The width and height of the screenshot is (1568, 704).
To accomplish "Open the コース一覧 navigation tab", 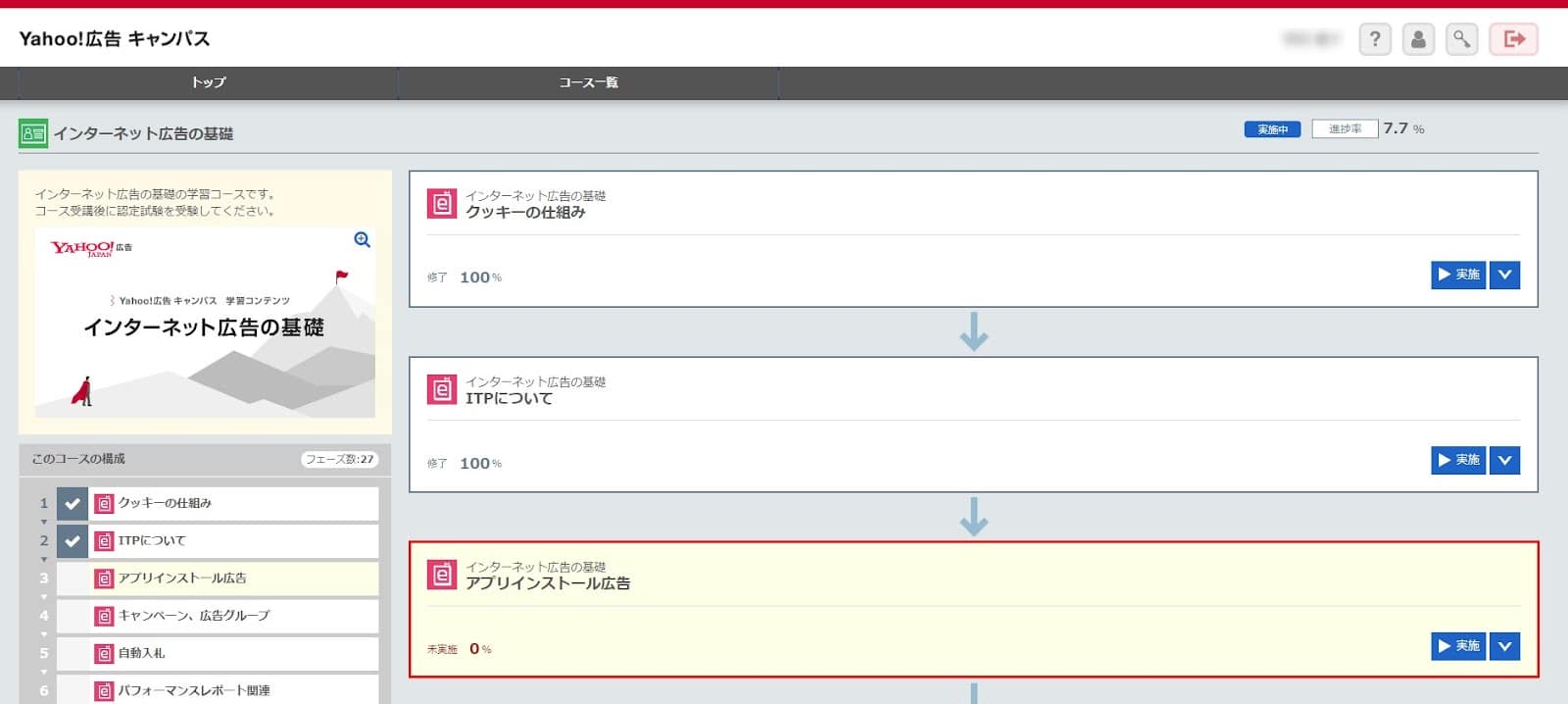I will 588,83.
